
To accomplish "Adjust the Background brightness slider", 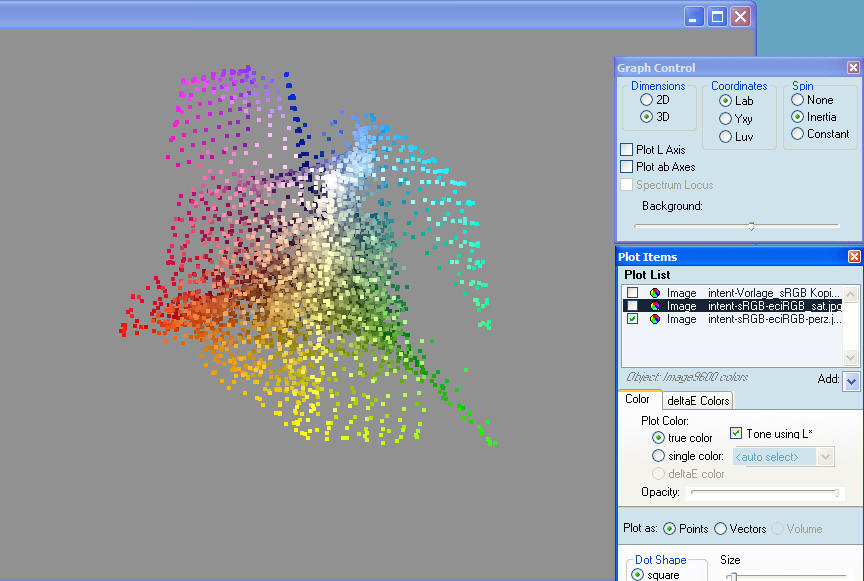I will pyautogui.click(x=751, y=226).
